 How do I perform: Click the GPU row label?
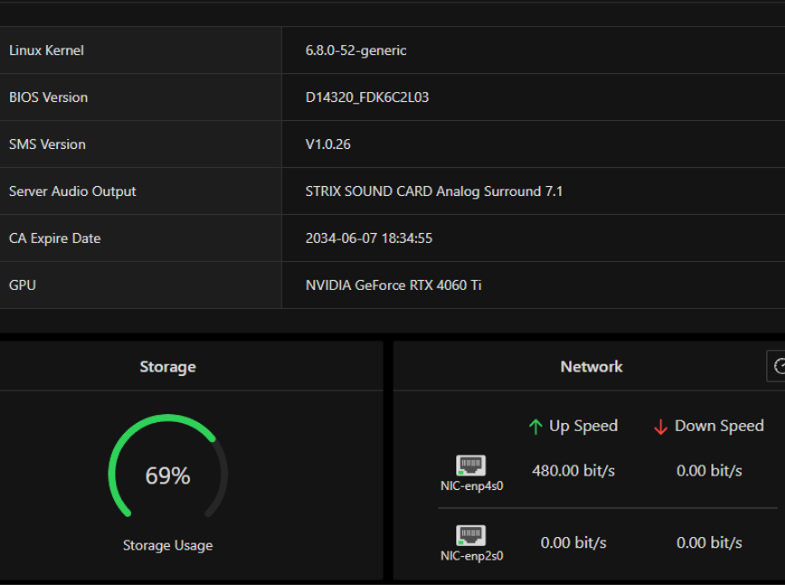(23, 285)
